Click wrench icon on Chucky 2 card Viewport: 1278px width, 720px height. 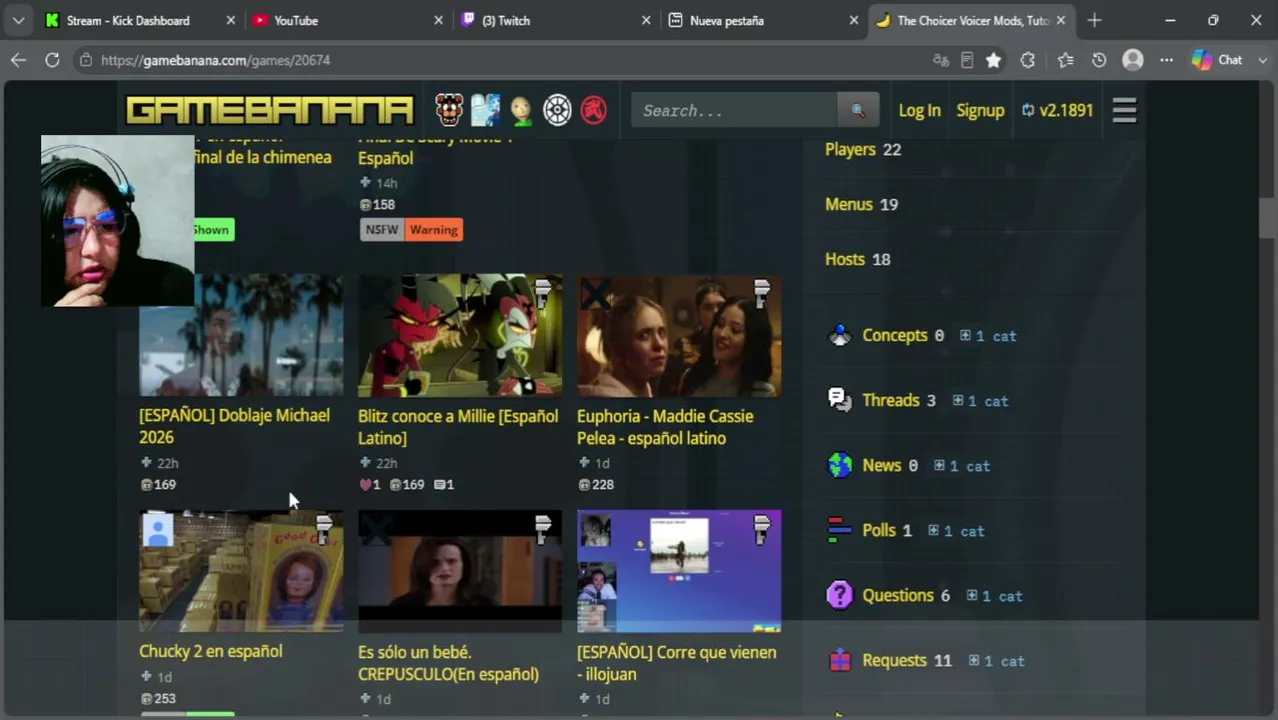(324, 528)
